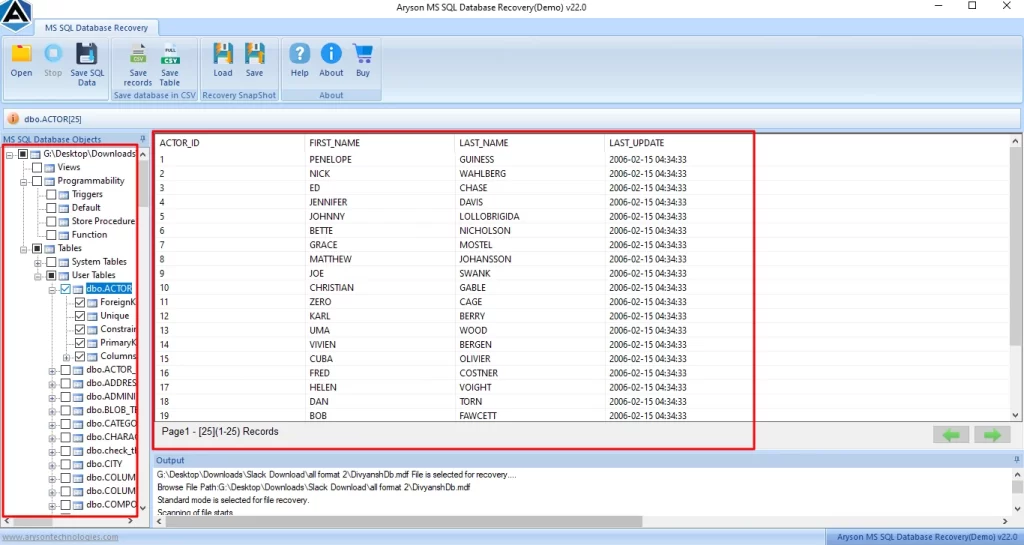Expand the Columns node under dbo.ACTOR
Image resolution: width=1024 pixels, height=545 pixels.
pyautogui.click(x=67, y=357)
